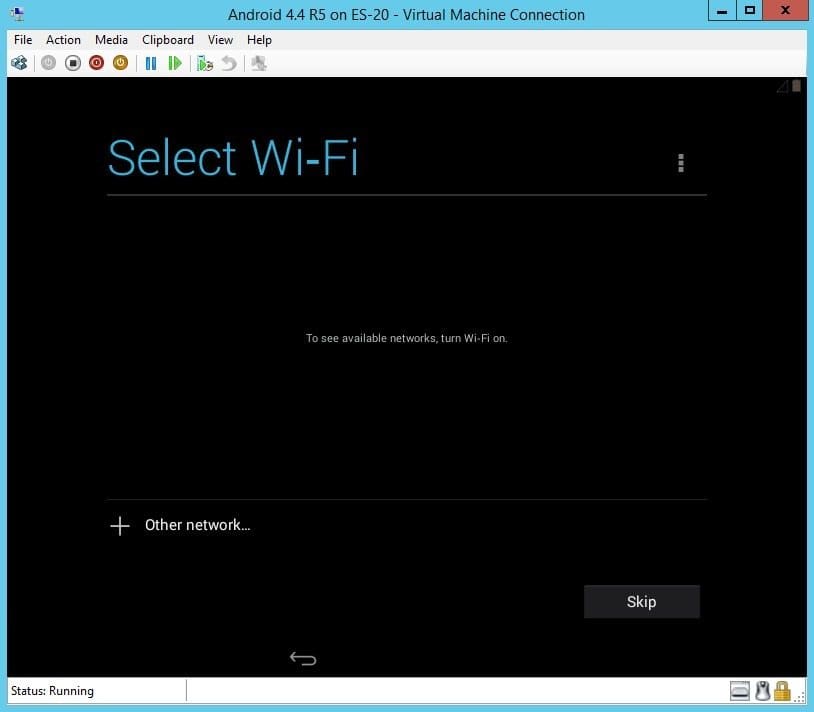Open the Help menu
This screenshot has height=712, width=814.
coord(259,40)
